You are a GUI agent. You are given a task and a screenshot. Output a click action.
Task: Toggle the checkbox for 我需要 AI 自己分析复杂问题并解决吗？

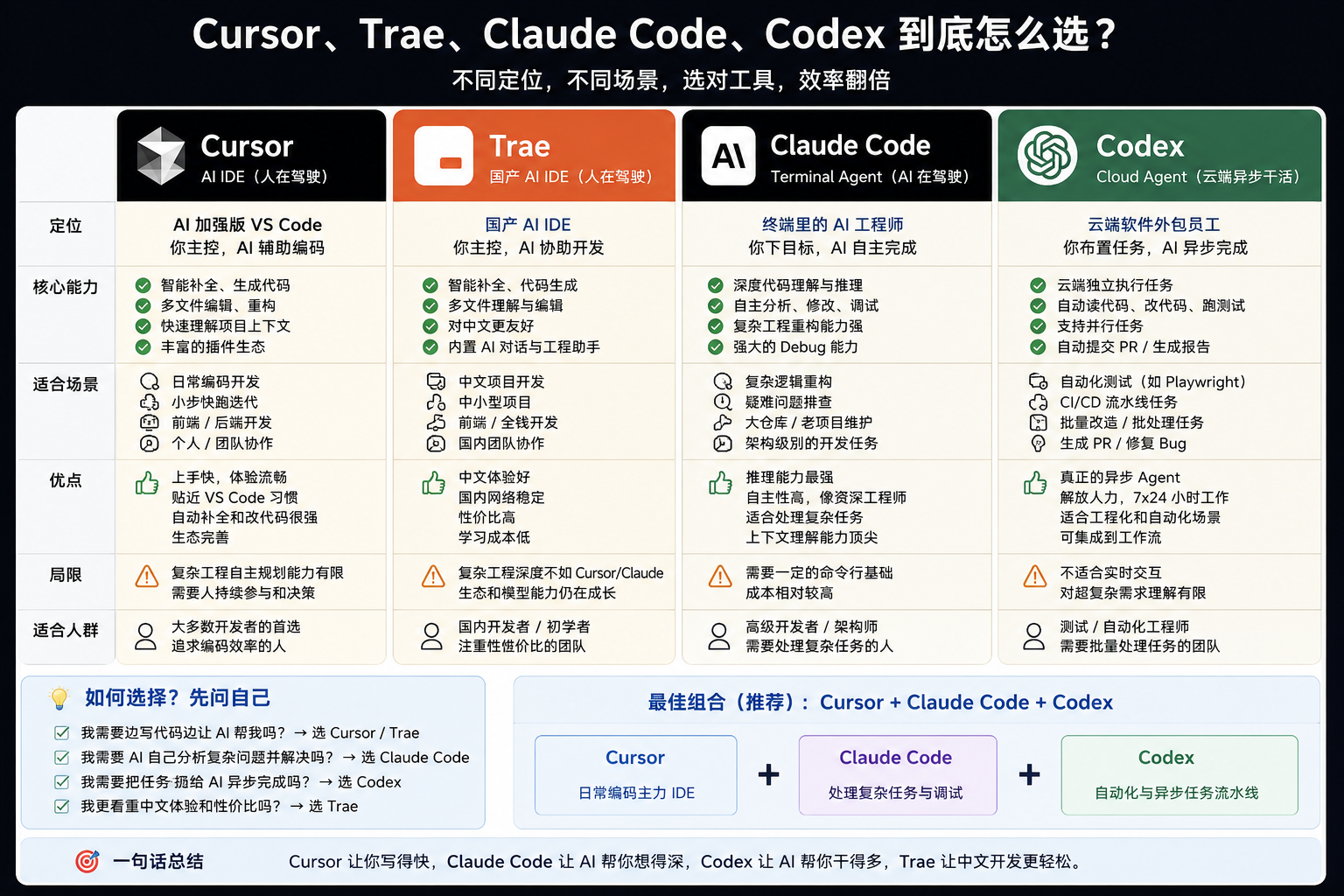click(62, 758)
